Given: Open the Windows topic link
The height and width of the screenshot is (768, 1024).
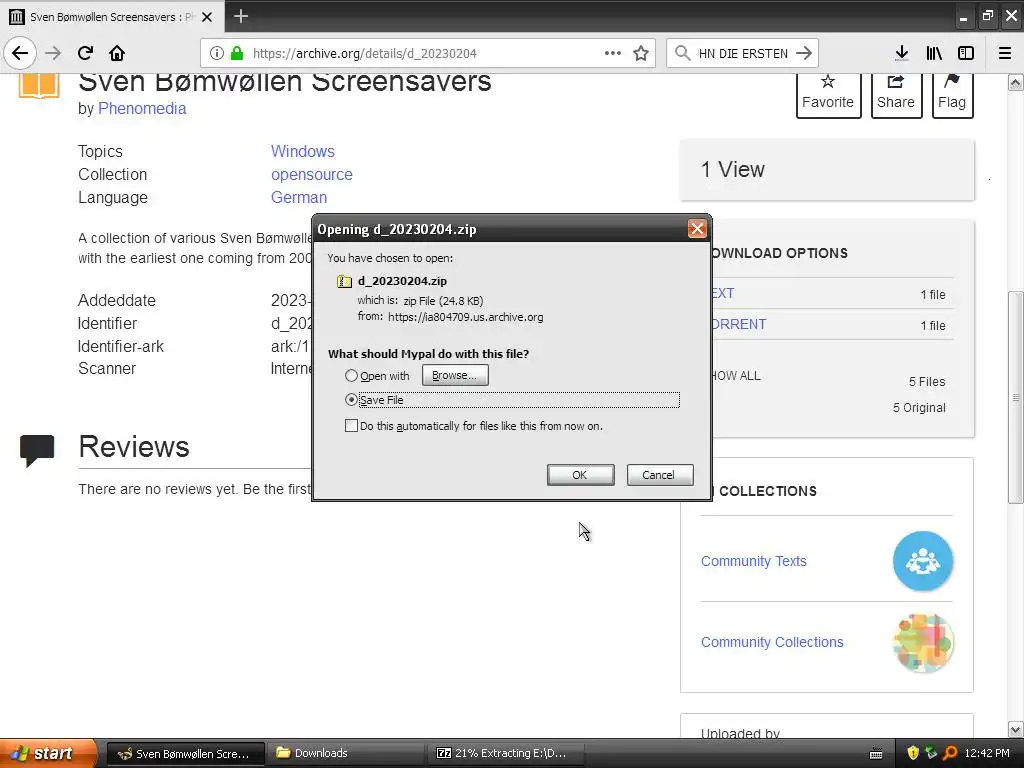Looking at the screenshot, I should pyautogui.click(x=302, y=151).
